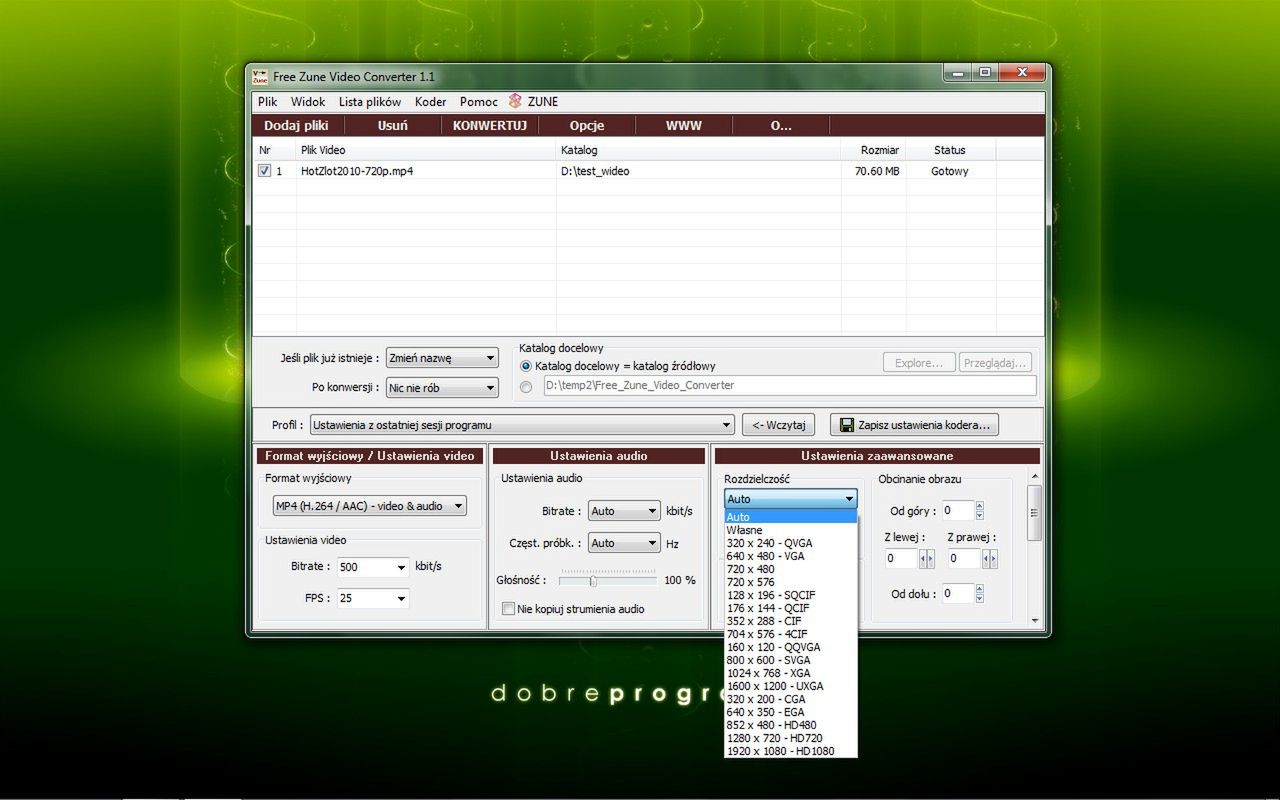Open the Koder menu
This screenshot has width=1280, height=800.
pyautogui.click(x=431, y=102)
